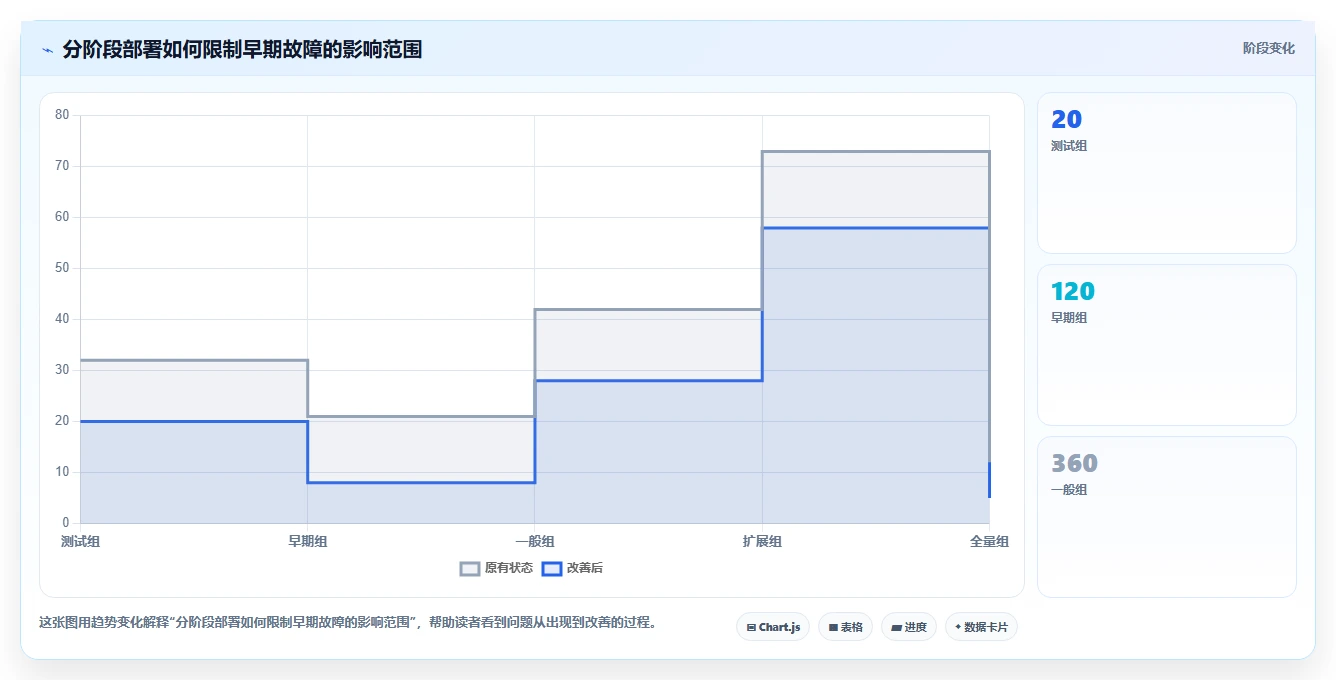This screenshot has width=1336, height=680.
Task: Click the 阶段变化 label in the header
Action: point(1269,48)
